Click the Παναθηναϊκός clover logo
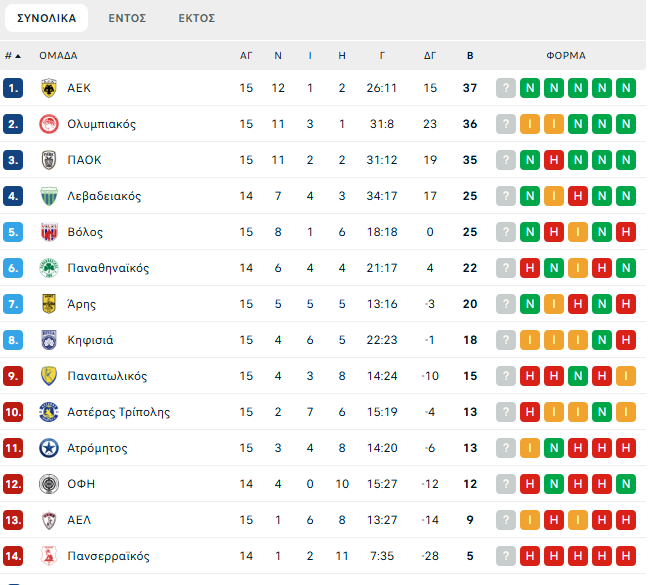 pyautogui.click(x=48, y=268)
